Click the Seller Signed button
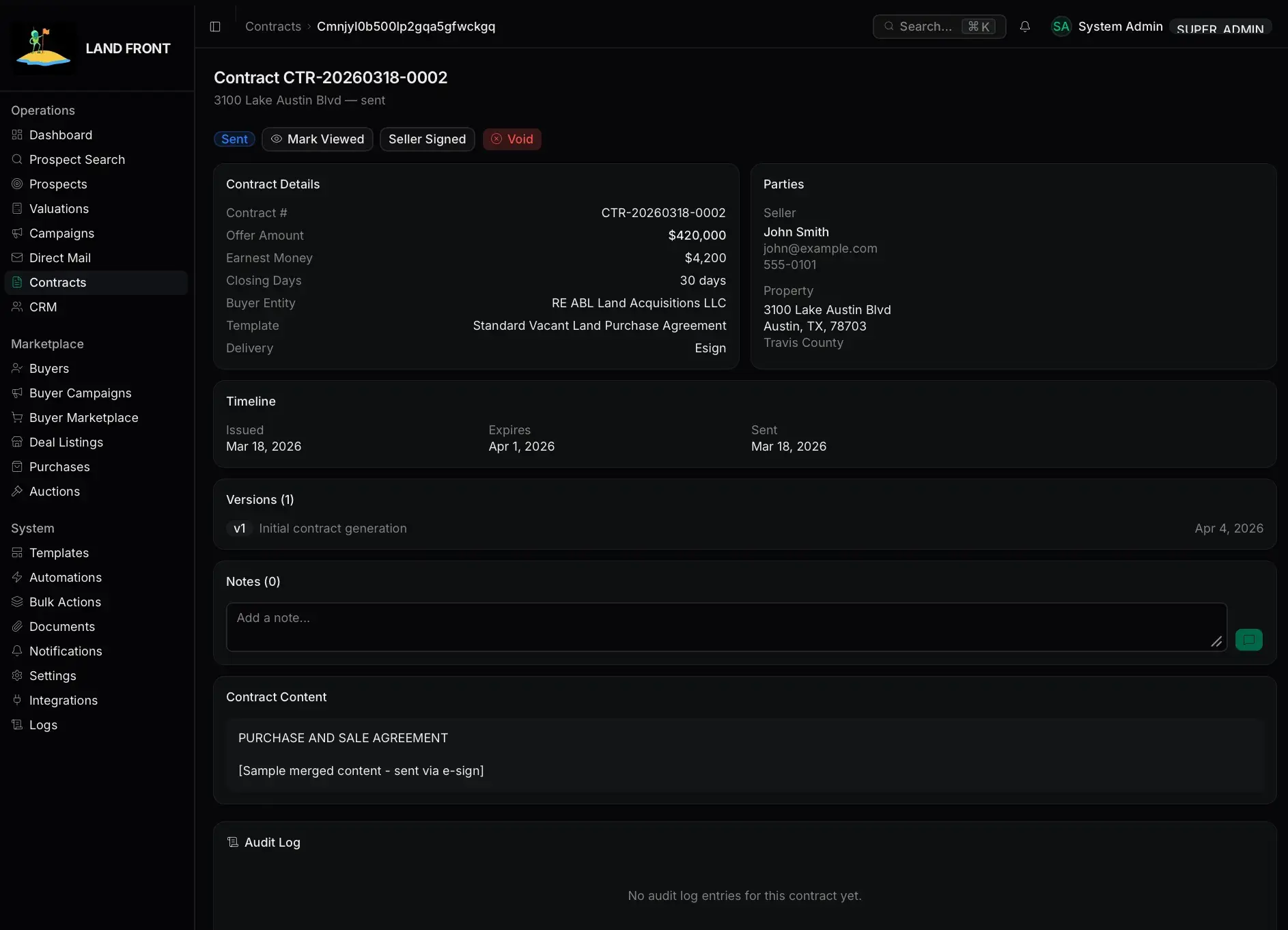Viewport: 1288px width, 930px height. tap(428, 139)
